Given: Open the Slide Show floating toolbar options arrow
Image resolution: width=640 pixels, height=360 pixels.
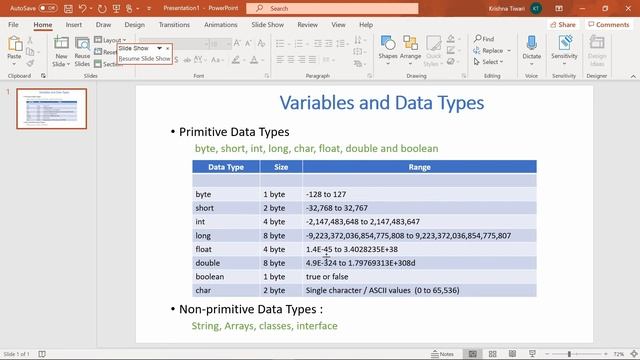Looking at the screenshot, I should (x=159, y=48).
